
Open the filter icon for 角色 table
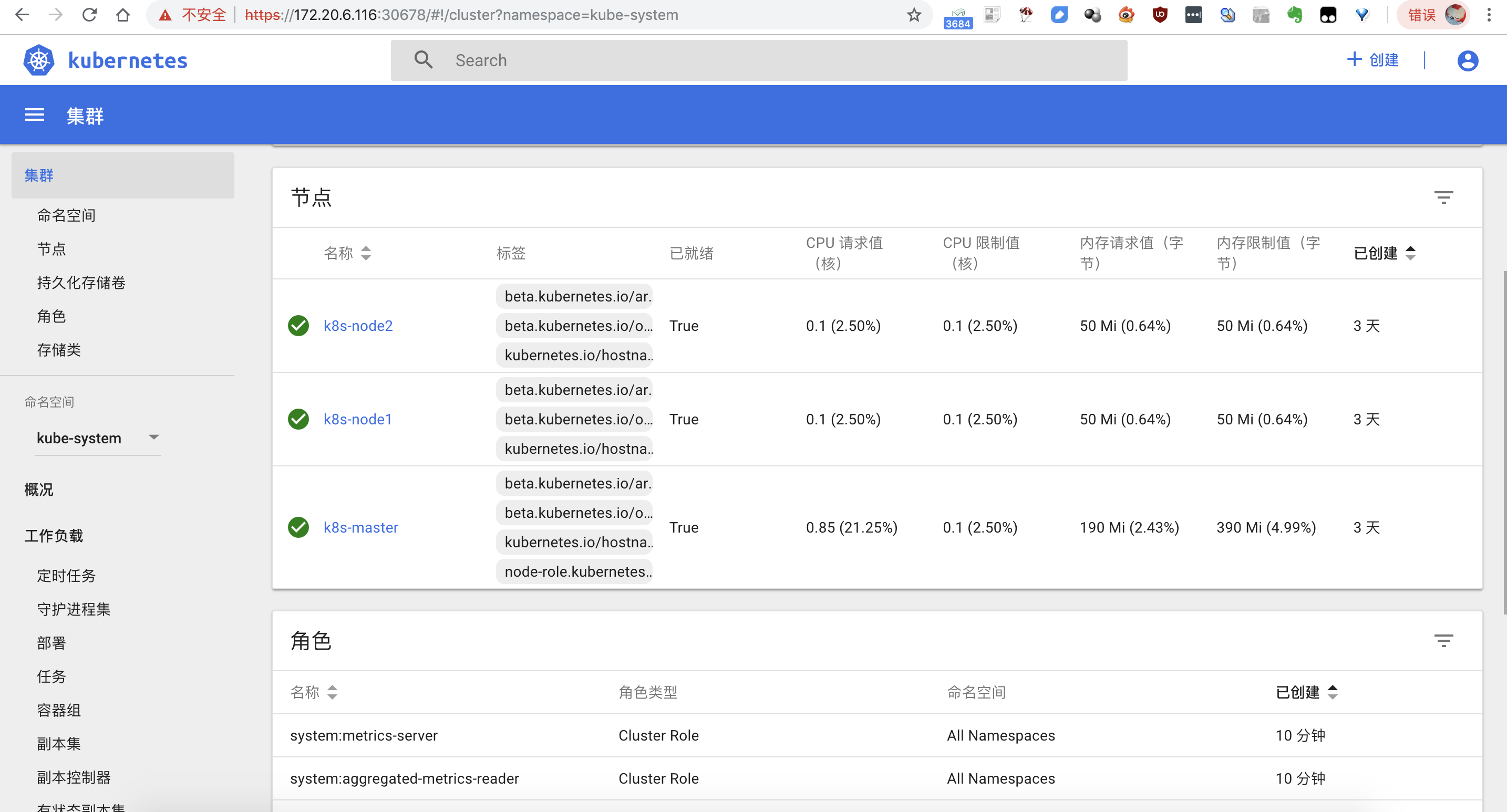[1443, 640]
